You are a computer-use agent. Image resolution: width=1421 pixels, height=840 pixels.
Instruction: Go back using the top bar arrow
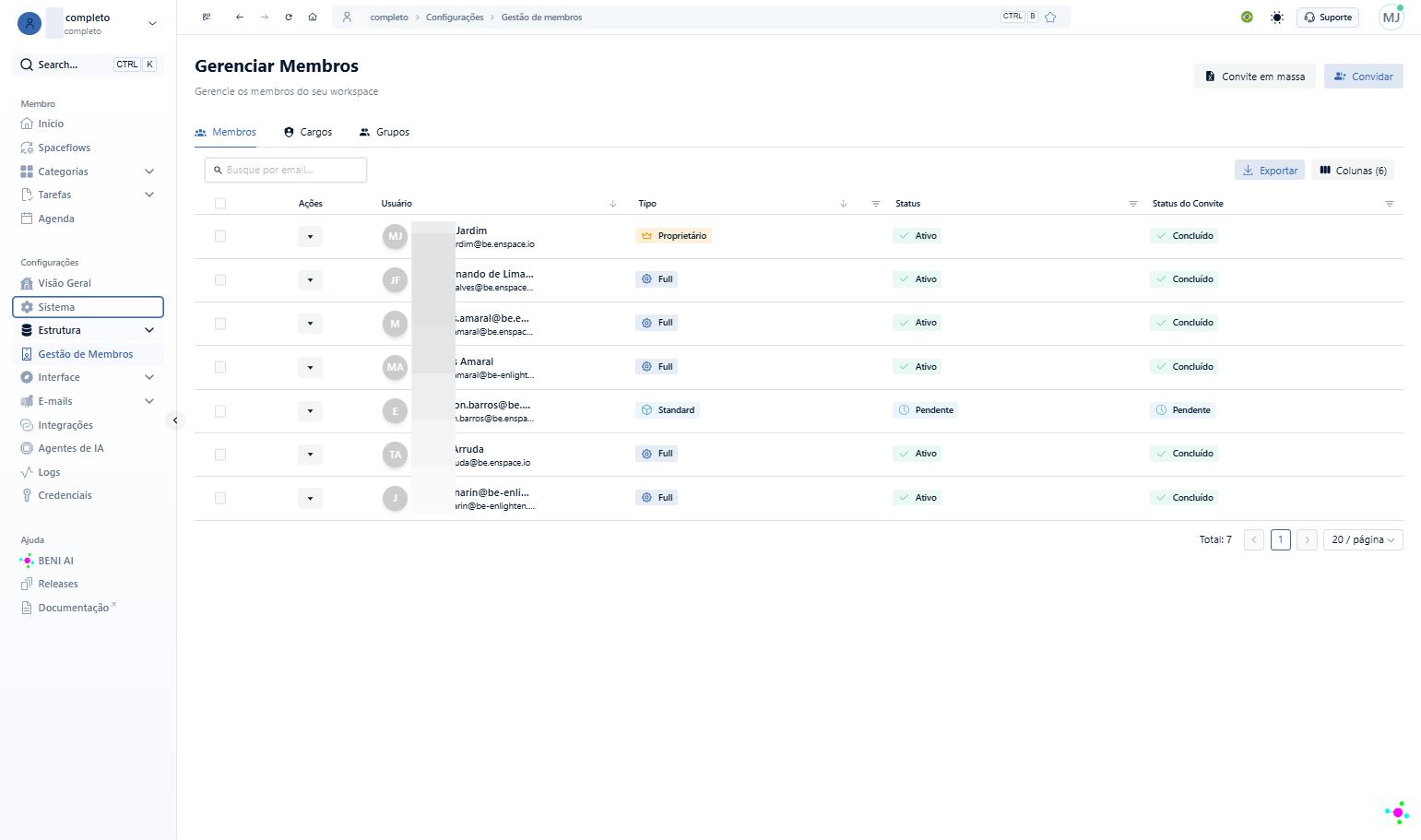(x=240, y=18)
